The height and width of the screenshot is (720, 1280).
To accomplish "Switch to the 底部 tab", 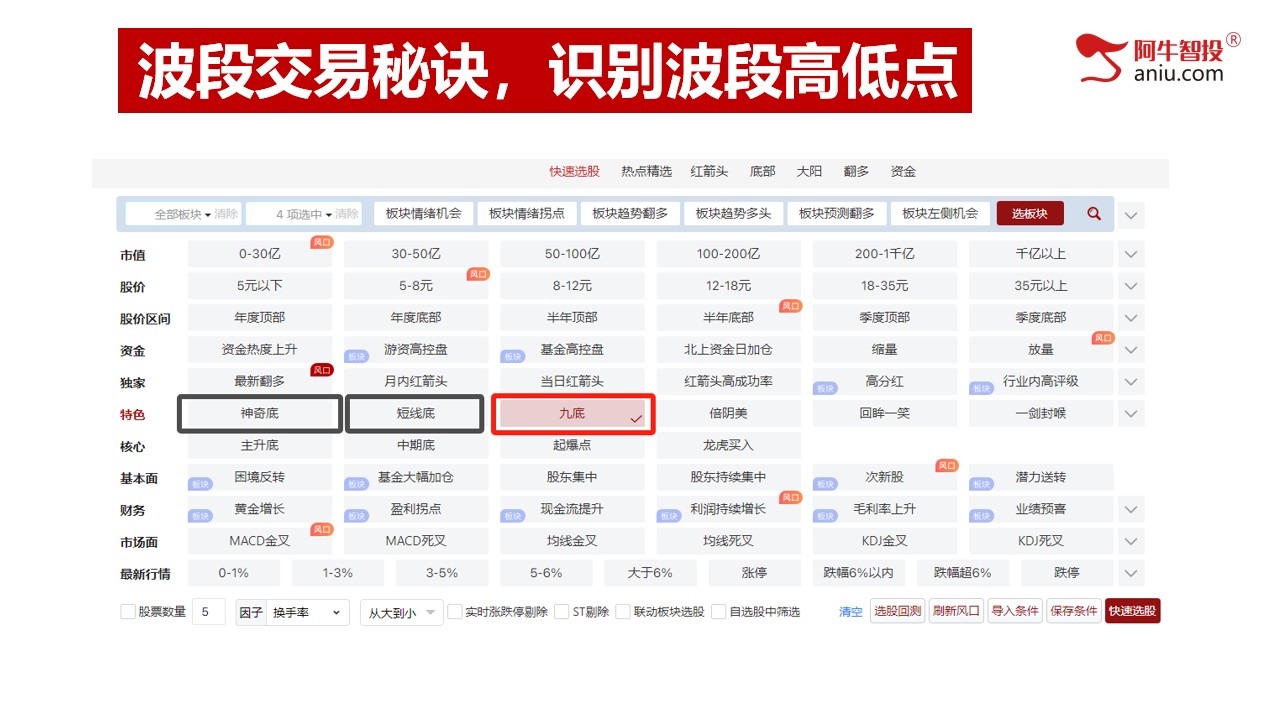I will point(762,172).
